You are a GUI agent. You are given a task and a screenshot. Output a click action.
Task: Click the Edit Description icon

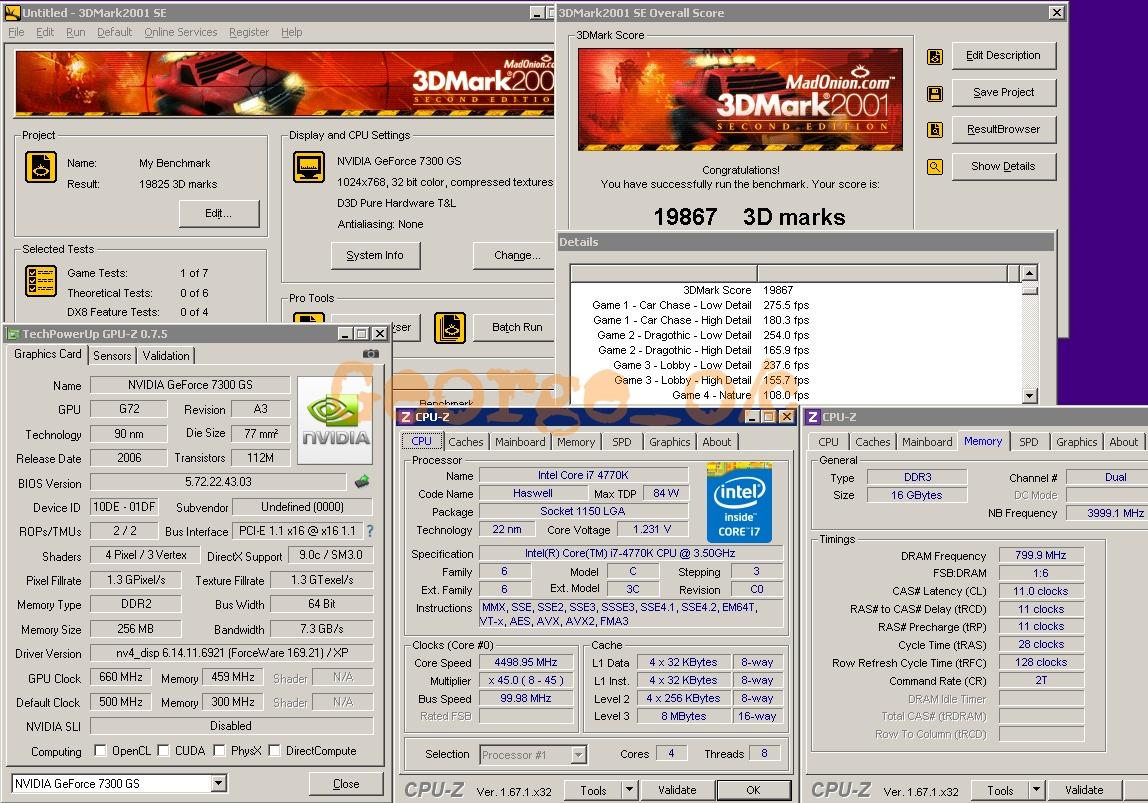[935, 56]
